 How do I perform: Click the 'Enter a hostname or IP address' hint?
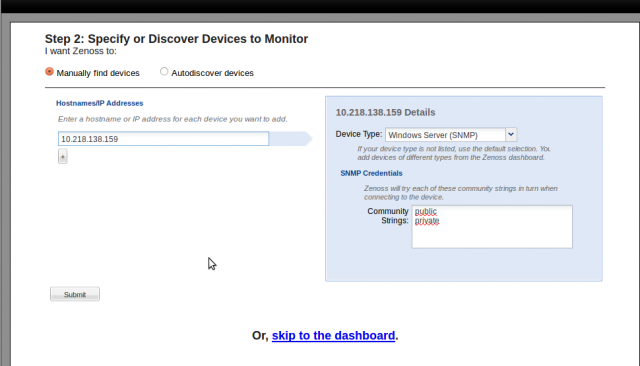173,119
